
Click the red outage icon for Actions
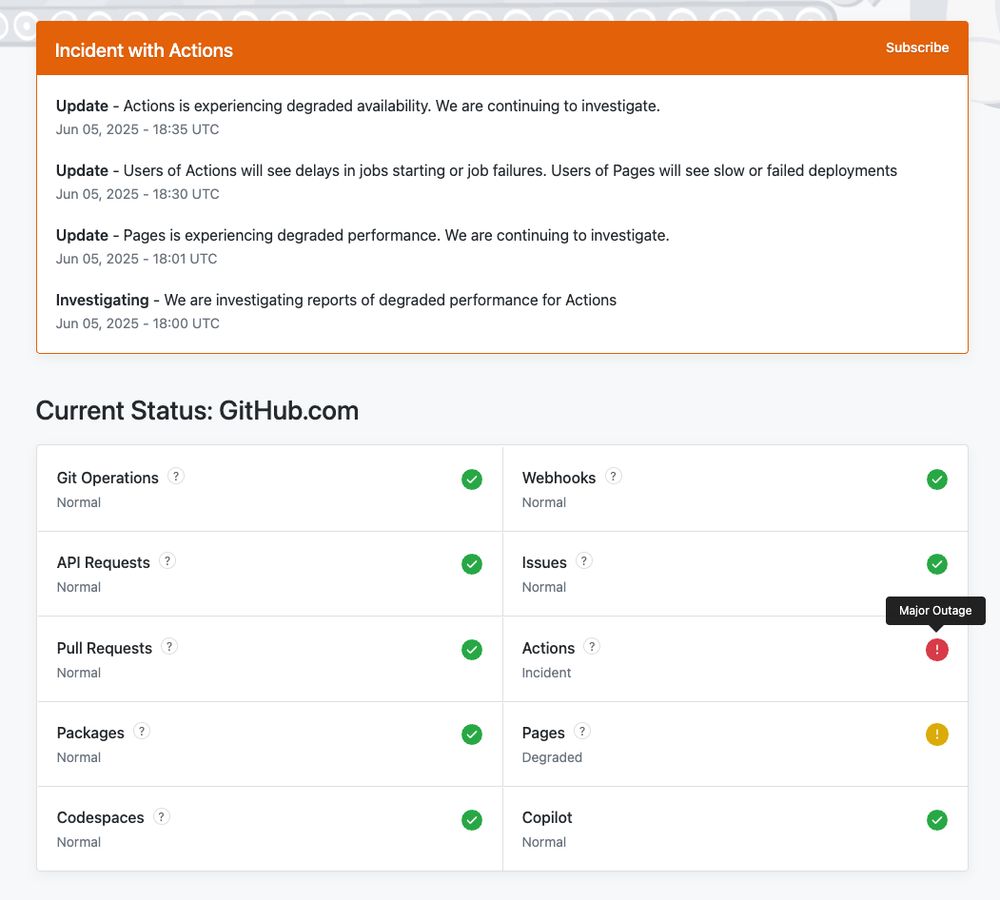(x=937, y=649)
